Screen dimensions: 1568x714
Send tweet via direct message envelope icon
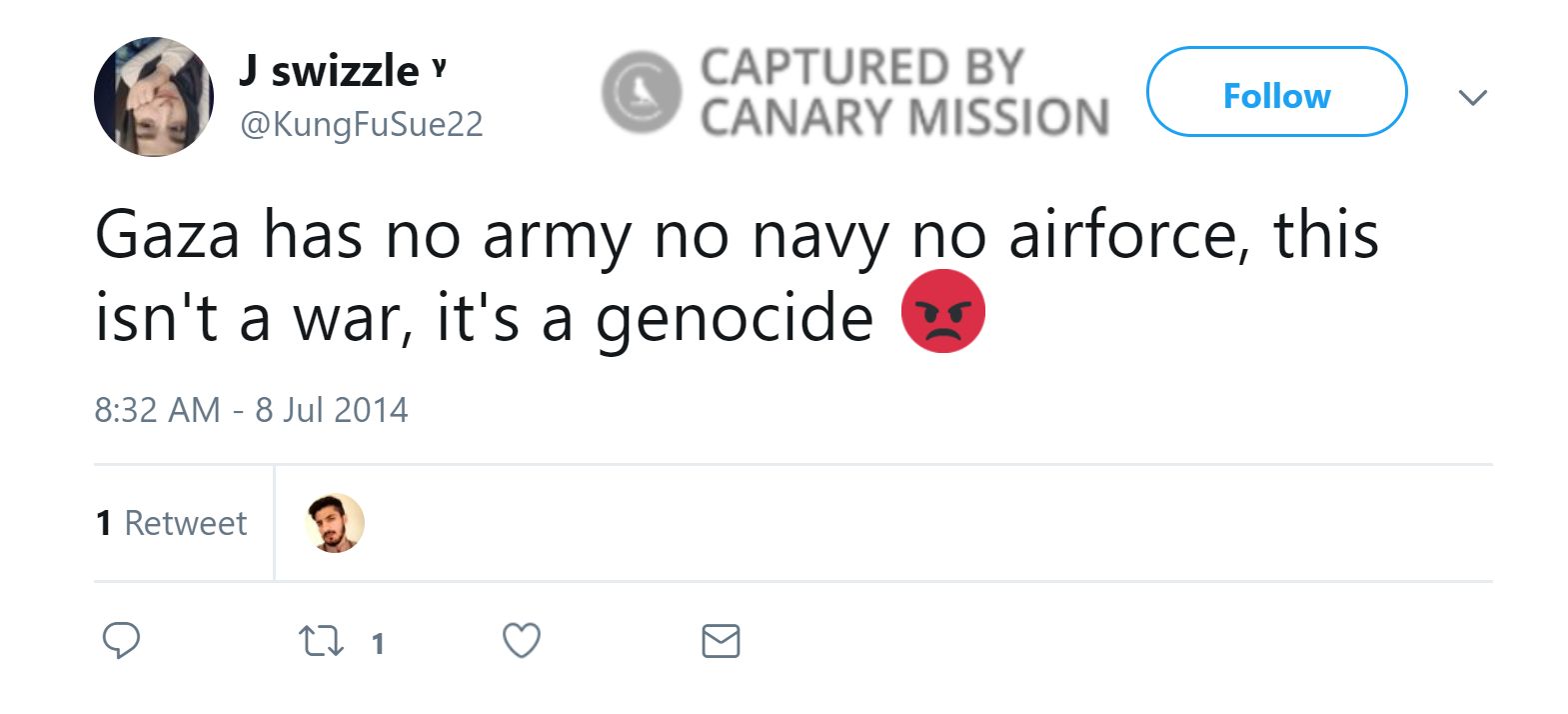tap(721, 641)
